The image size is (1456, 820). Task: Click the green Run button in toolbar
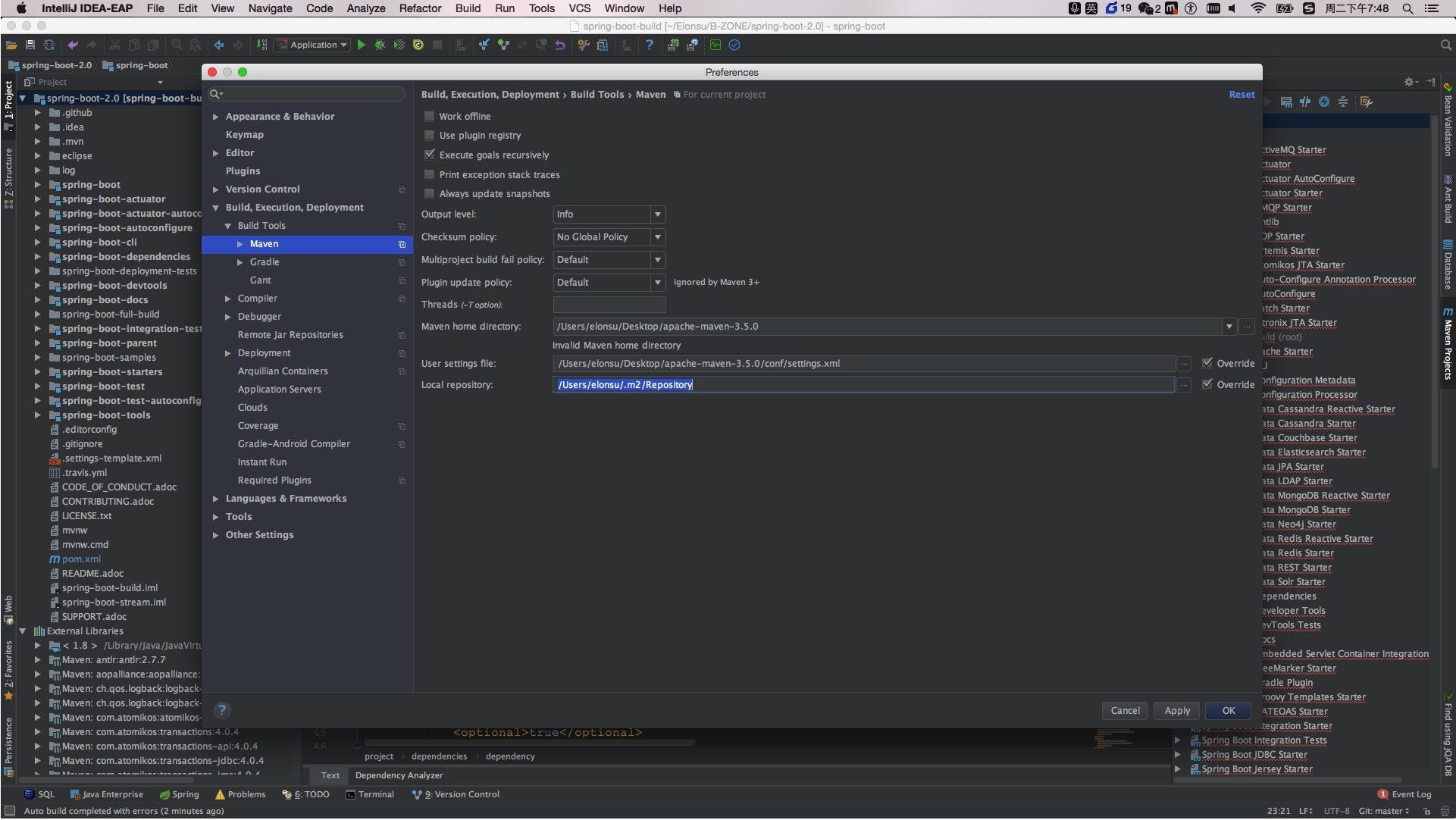[362, 45]
